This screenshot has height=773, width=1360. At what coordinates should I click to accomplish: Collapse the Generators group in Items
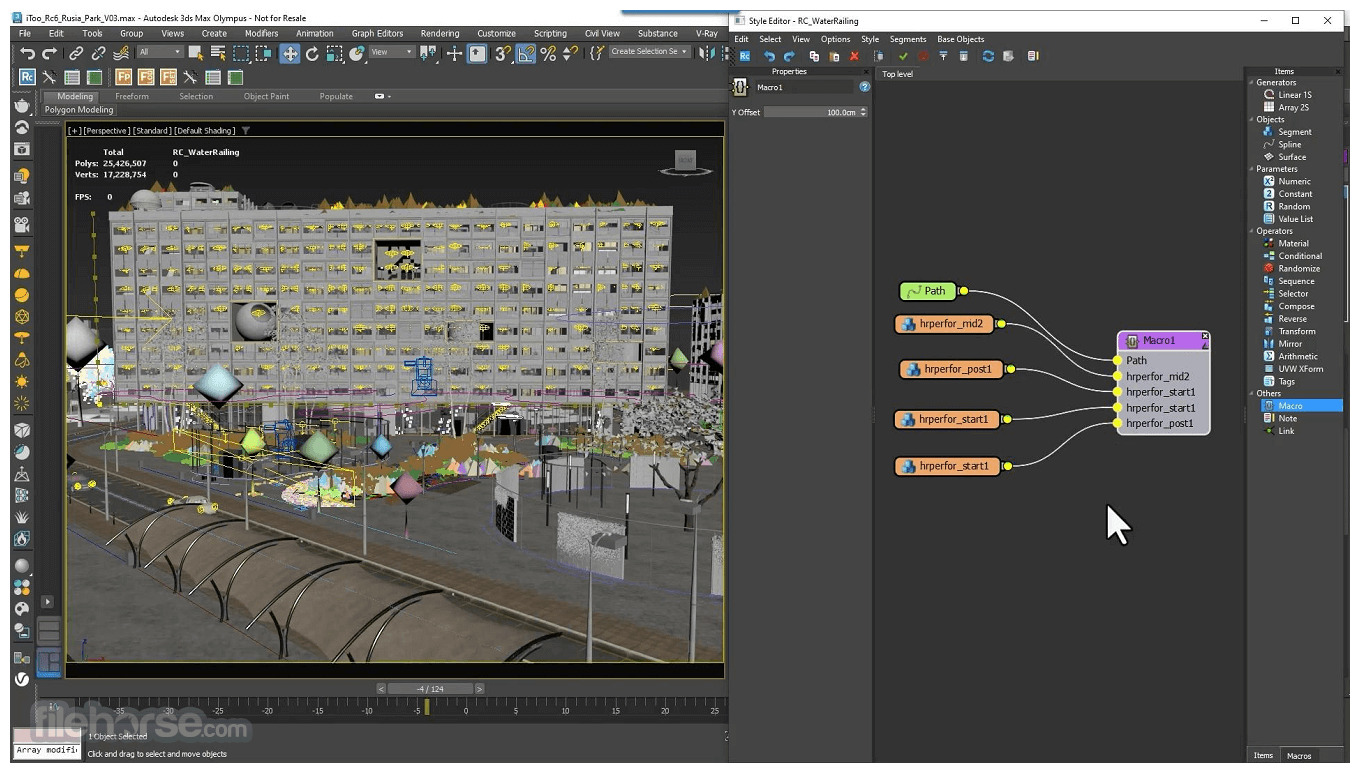pyautogui.click(x=1252, y=83)
